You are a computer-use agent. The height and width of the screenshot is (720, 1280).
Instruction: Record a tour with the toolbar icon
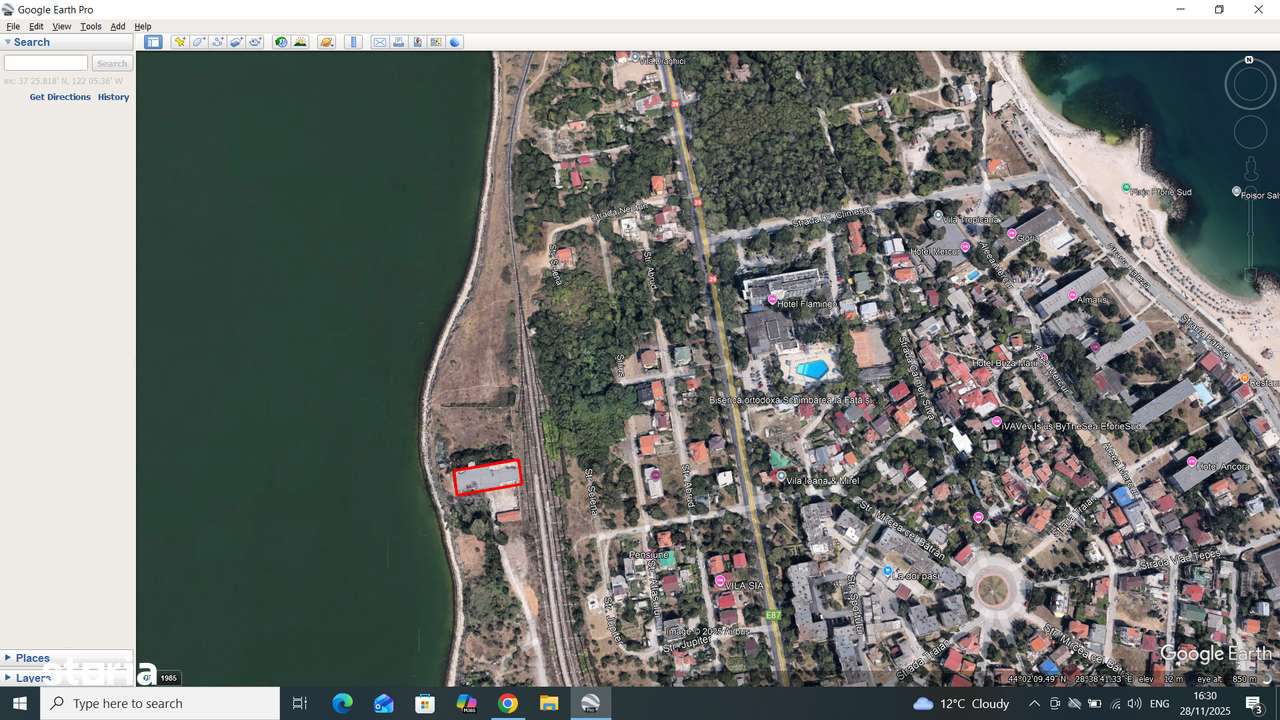coord(256,42)
